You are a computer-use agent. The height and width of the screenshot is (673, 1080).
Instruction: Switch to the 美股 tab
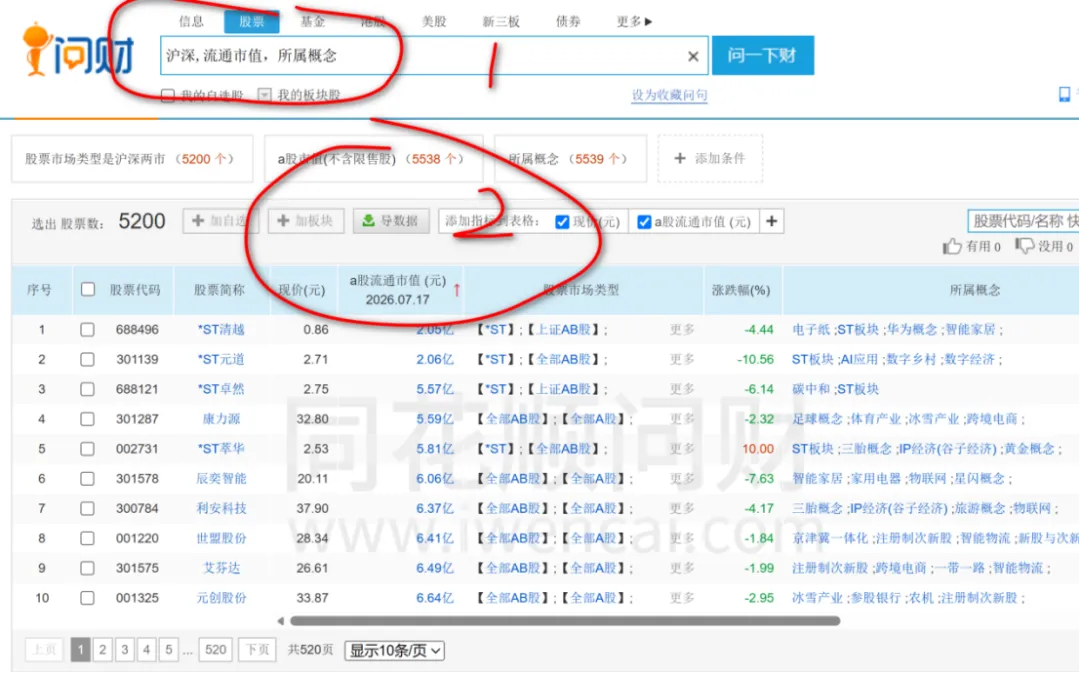point(434,21)
